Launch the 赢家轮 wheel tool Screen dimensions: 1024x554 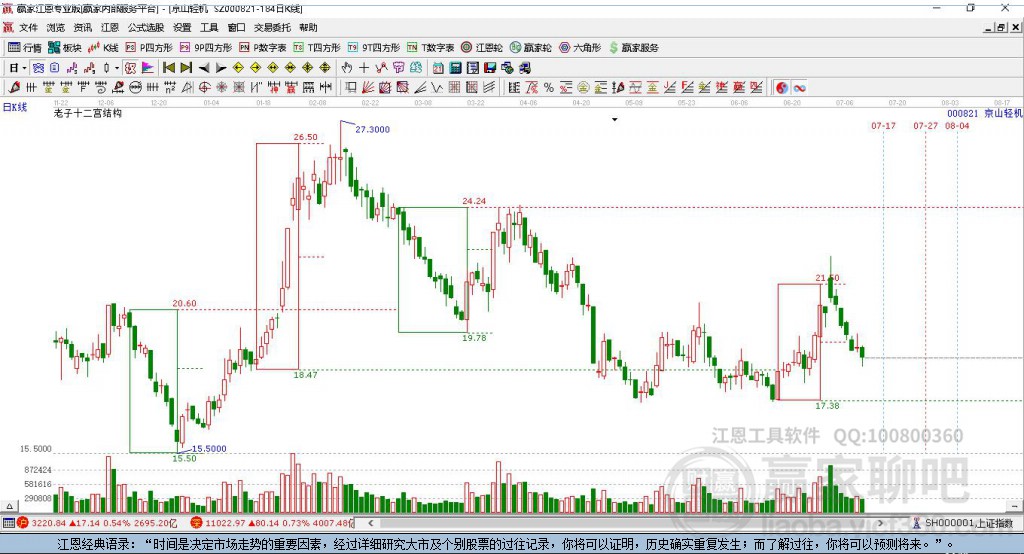pos(531,48)
